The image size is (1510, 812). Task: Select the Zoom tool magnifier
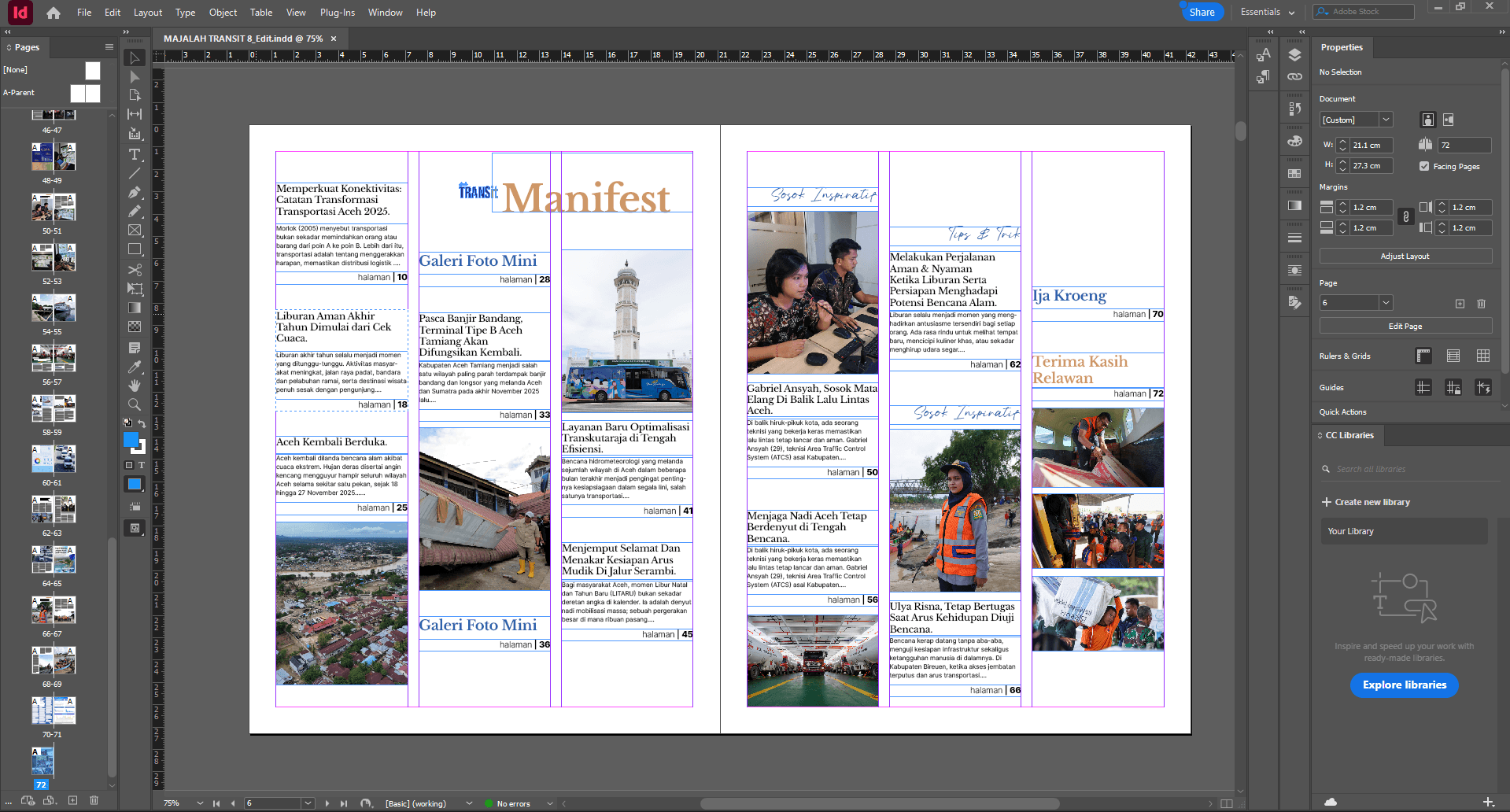pyautogui.click(x=135, y=404)
